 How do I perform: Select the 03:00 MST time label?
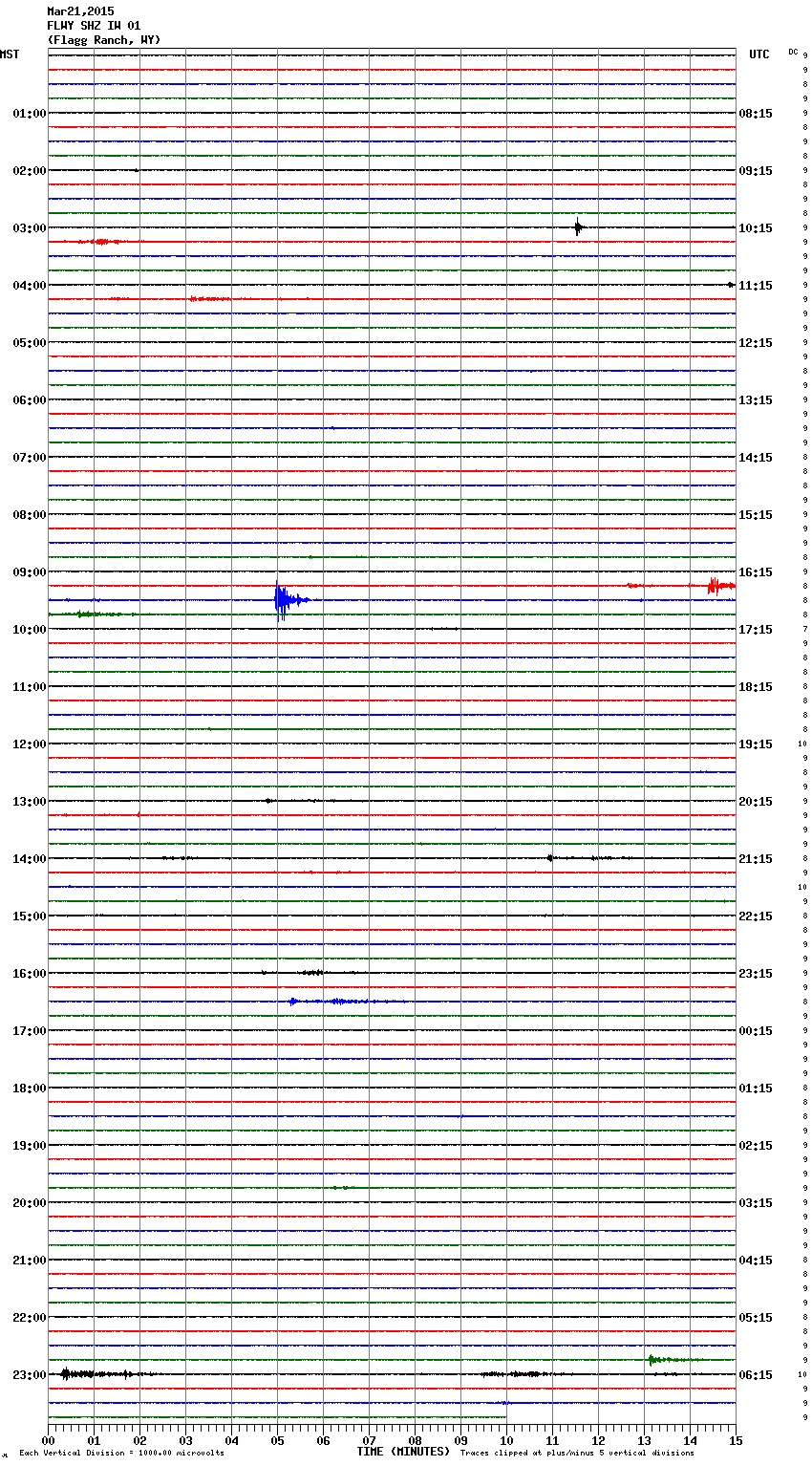pos(30,228)
